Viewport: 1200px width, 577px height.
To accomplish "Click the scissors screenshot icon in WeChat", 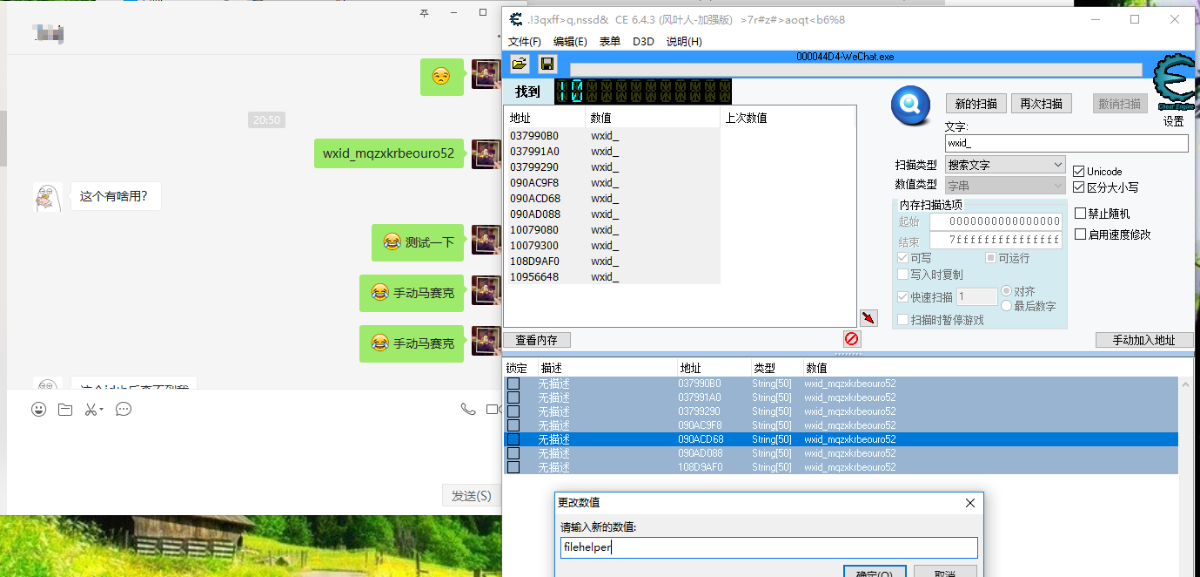I will tap(90, 409).
